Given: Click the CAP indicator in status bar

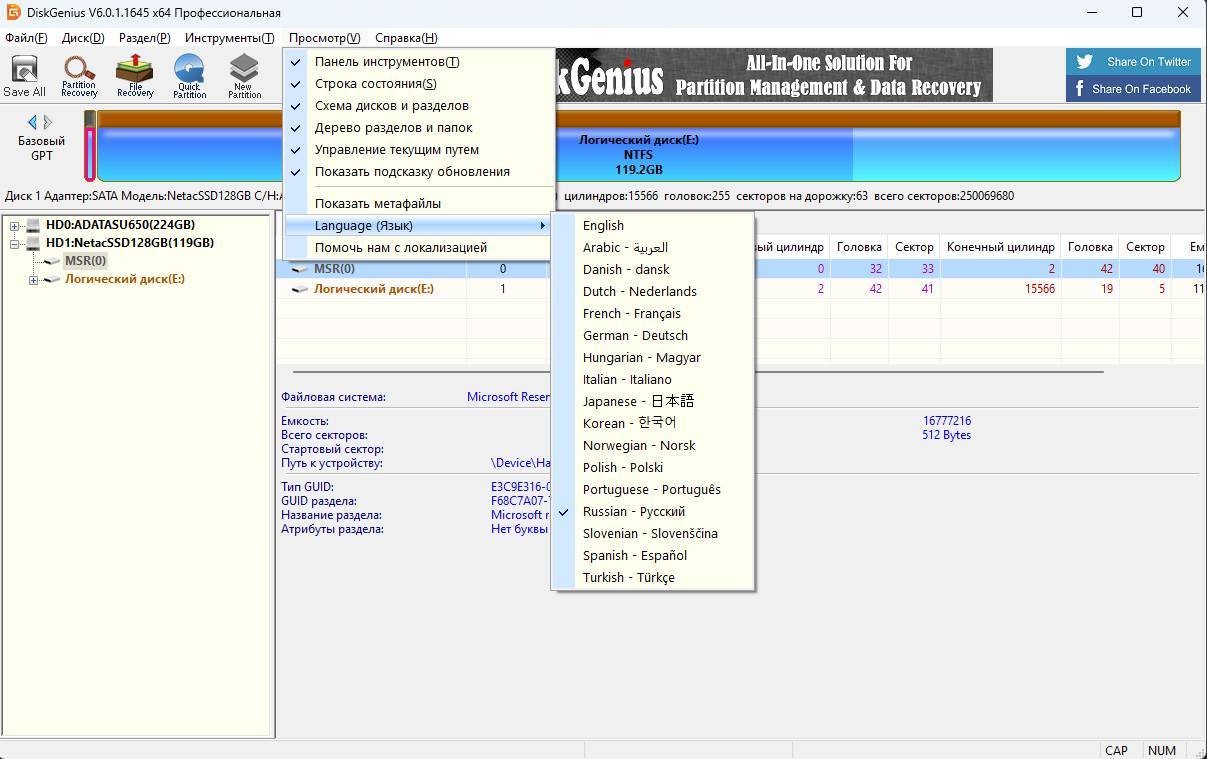Looking at the screenshot, I should click(x=1116, y=750).
